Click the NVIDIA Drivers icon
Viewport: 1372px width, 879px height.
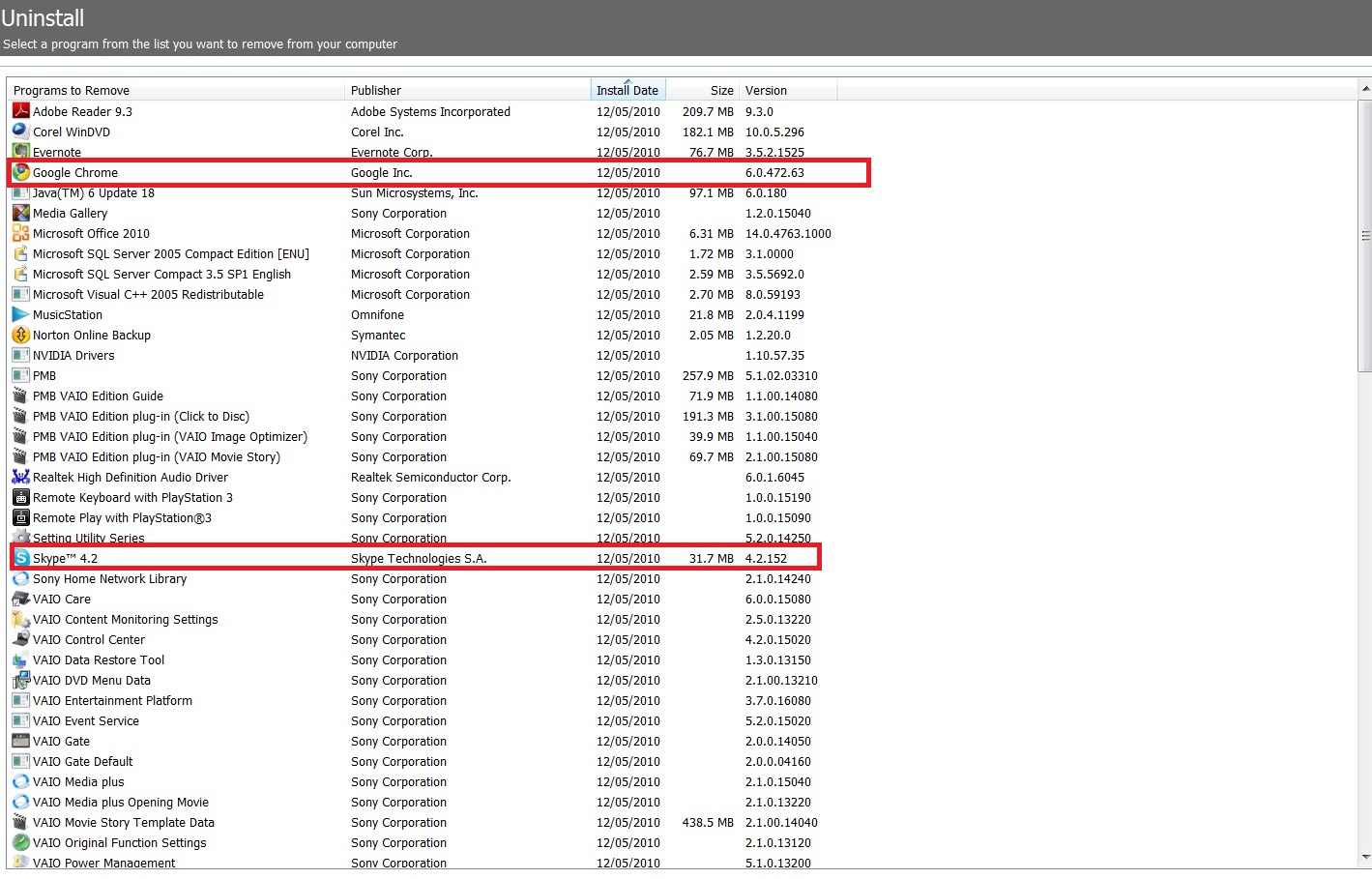[x=20, y=355]
